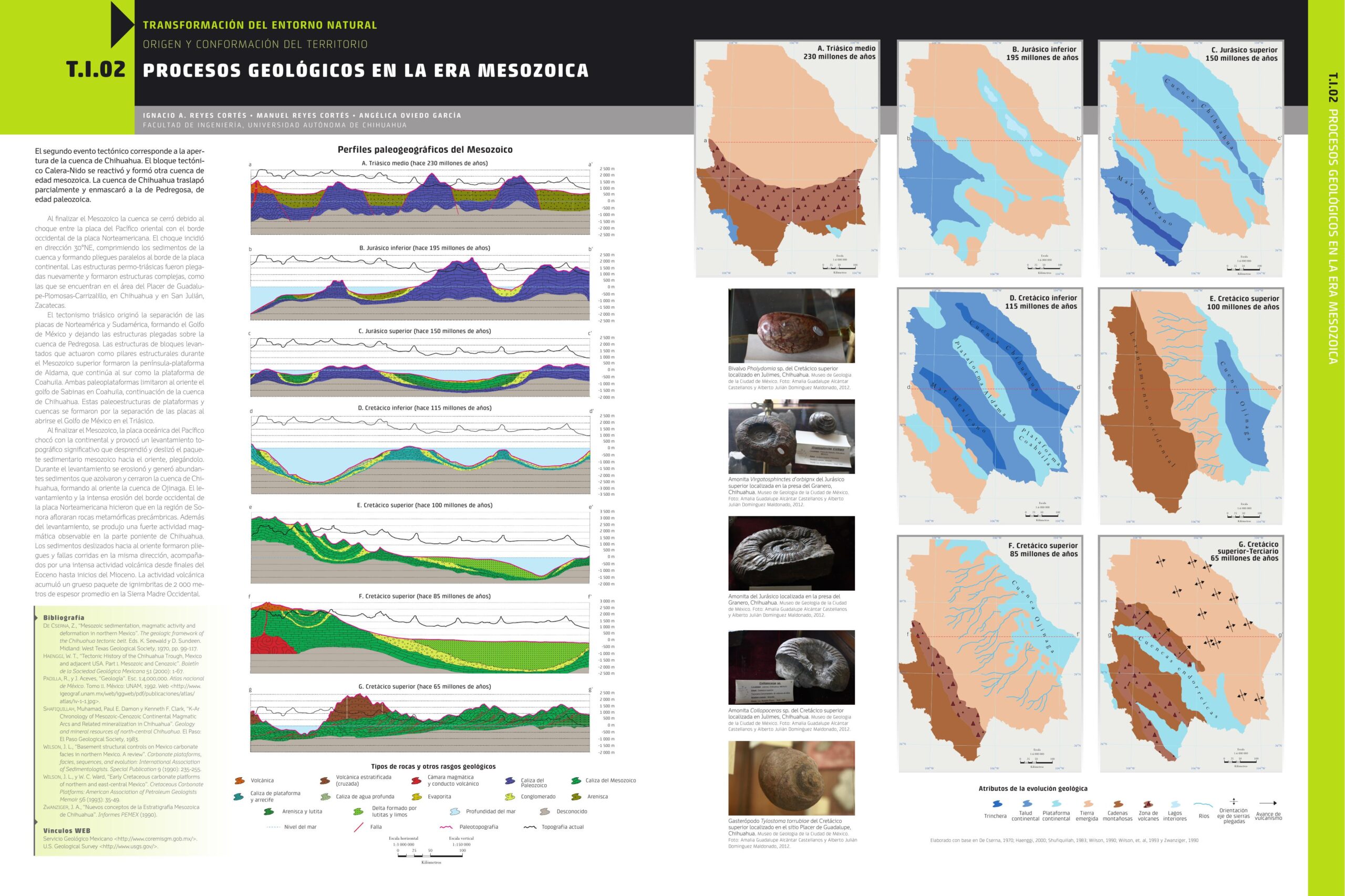Pick the Trinchera dark blue swatch
The image size is (1345, 896).
997,804
